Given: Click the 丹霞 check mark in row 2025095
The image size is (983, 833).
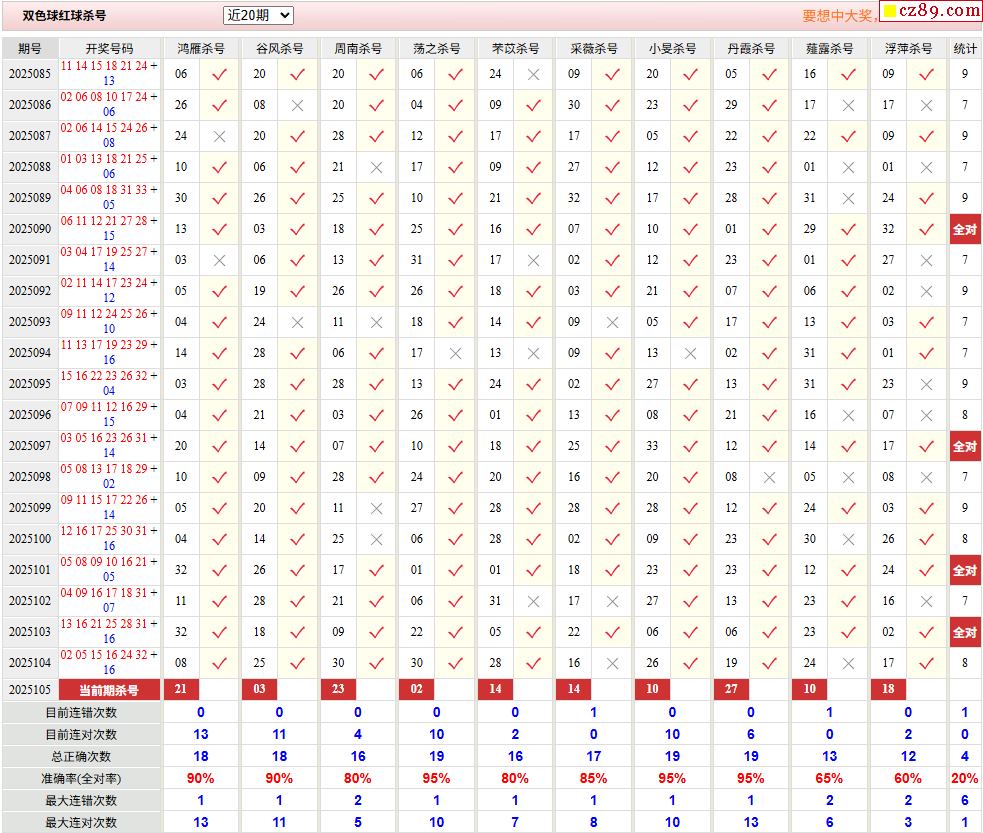Looking at the screenshot, I should pos(769,384).
